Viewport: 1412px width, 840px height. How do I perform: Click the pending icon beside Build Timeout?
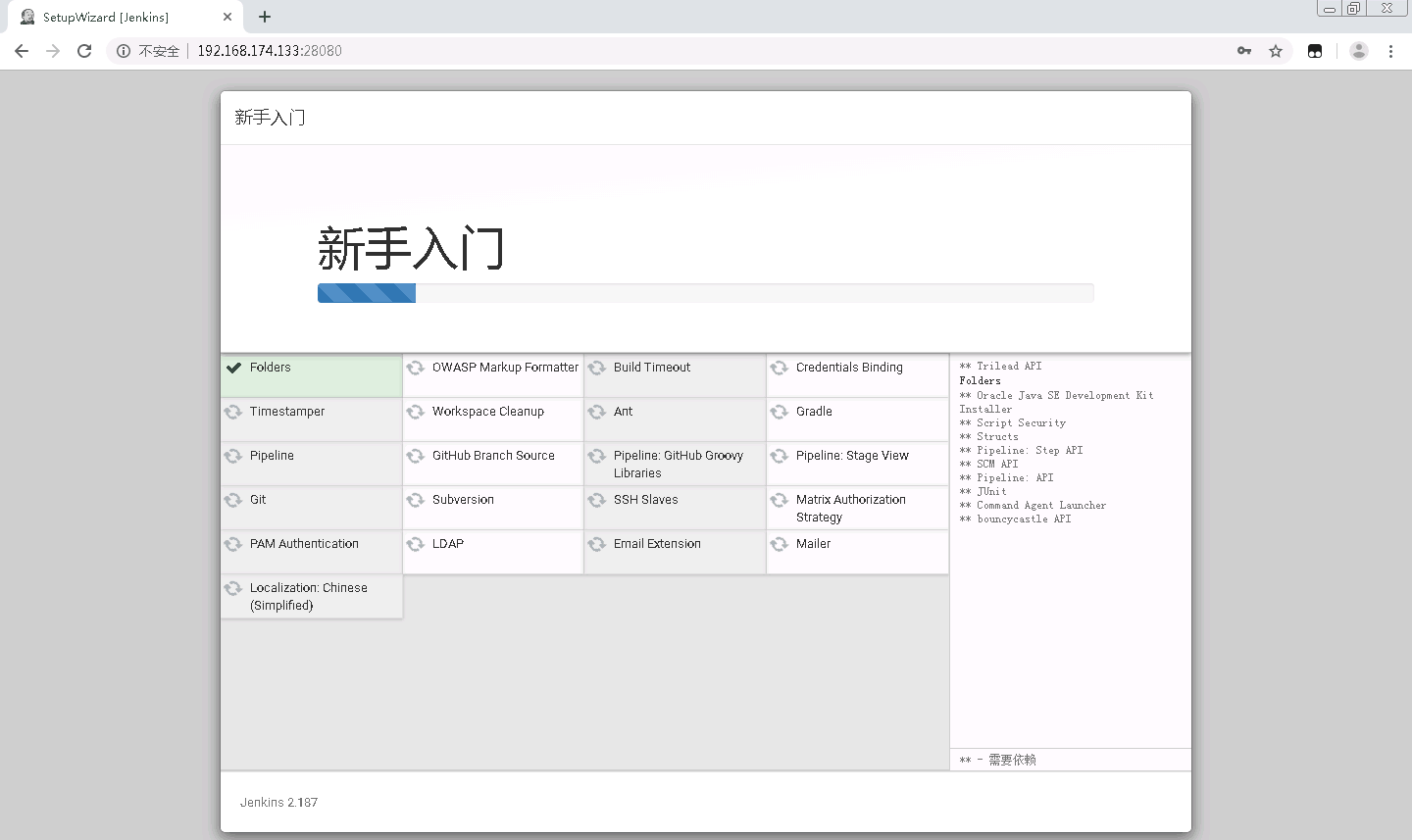(597, 368)
